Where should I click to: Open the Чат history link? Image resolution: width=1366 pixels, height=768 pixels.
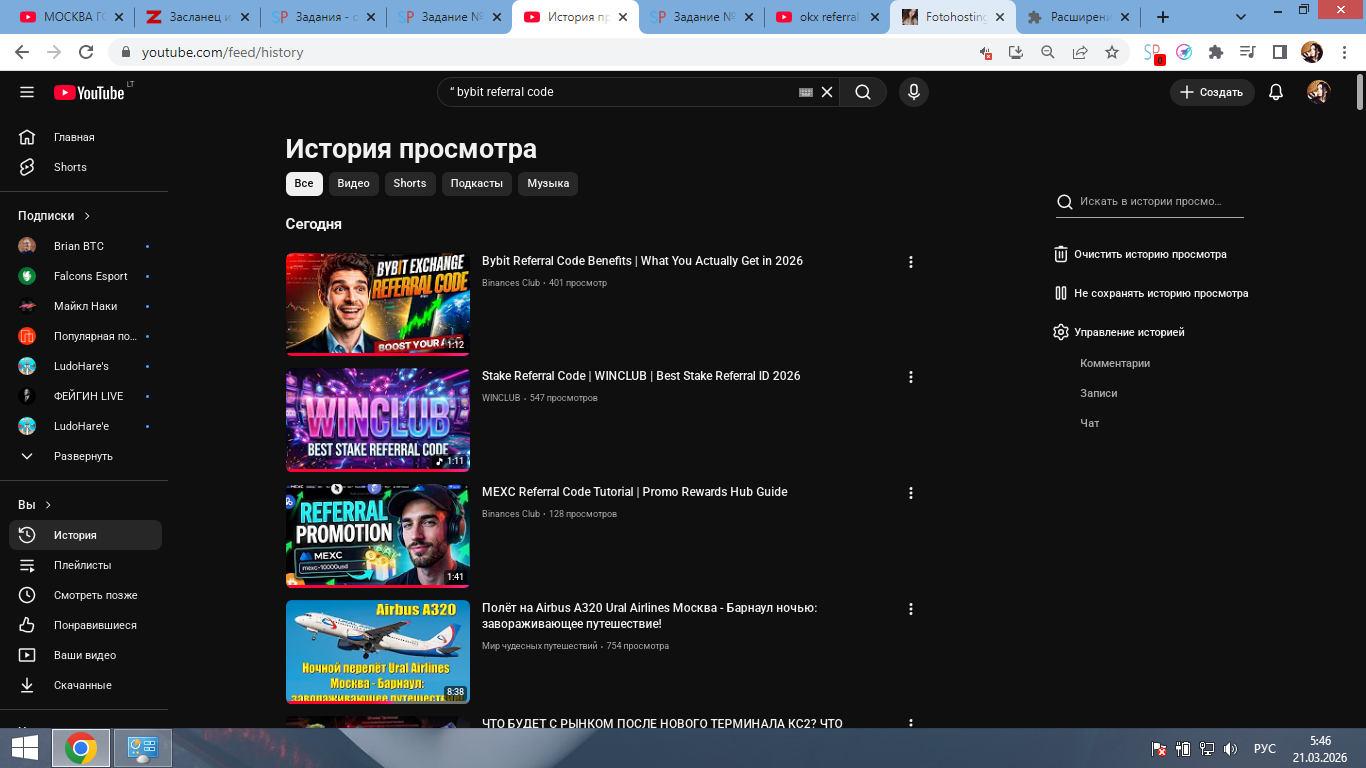(1089, 423)
